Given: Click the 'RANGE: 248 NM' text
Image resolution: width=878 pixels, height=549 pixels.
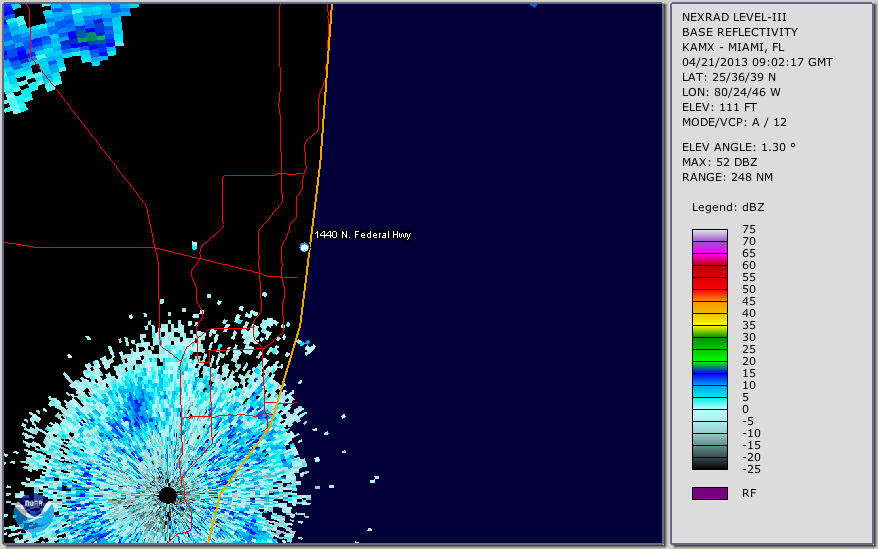Looking at the screenshot, I should [x=727, y=178].
